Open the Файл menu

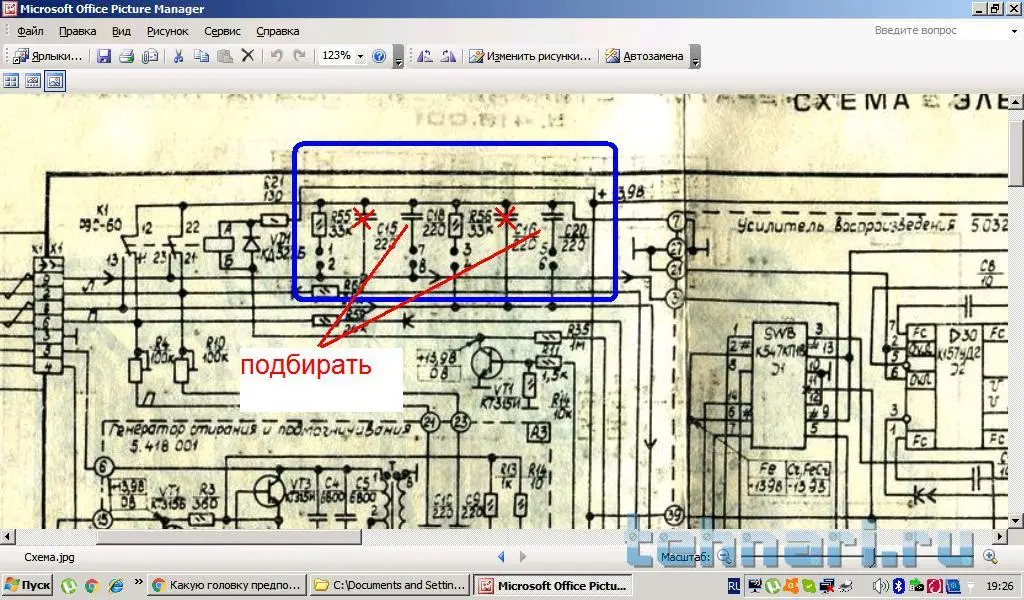tap(30, 31)
